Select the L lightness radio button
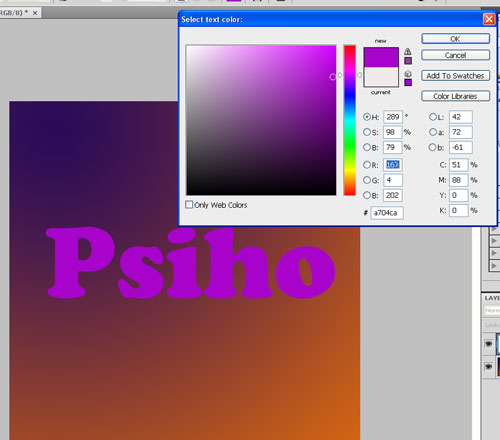Image resolution: width=500 pixels, height=440 pixels. point(433,117)
